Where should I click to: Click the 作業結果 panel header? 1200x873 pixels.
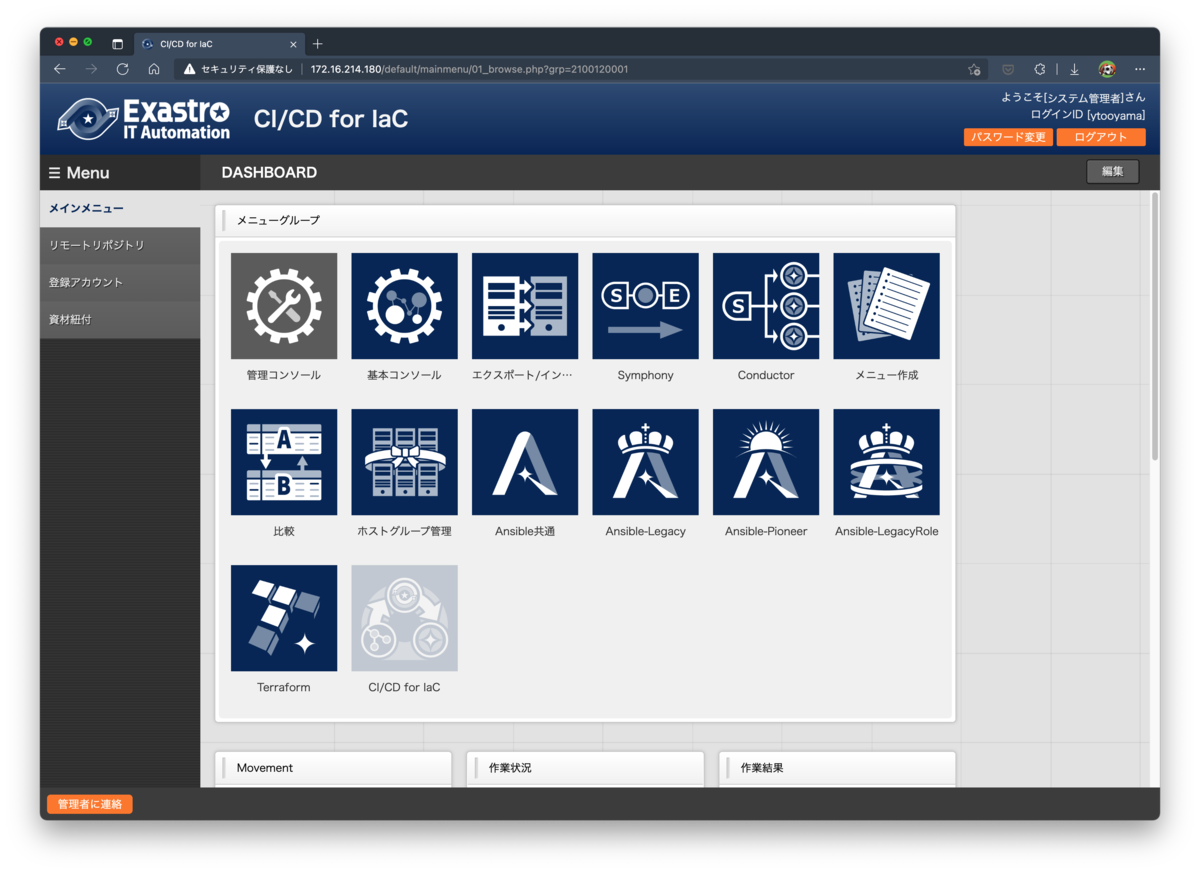point(837,768)
